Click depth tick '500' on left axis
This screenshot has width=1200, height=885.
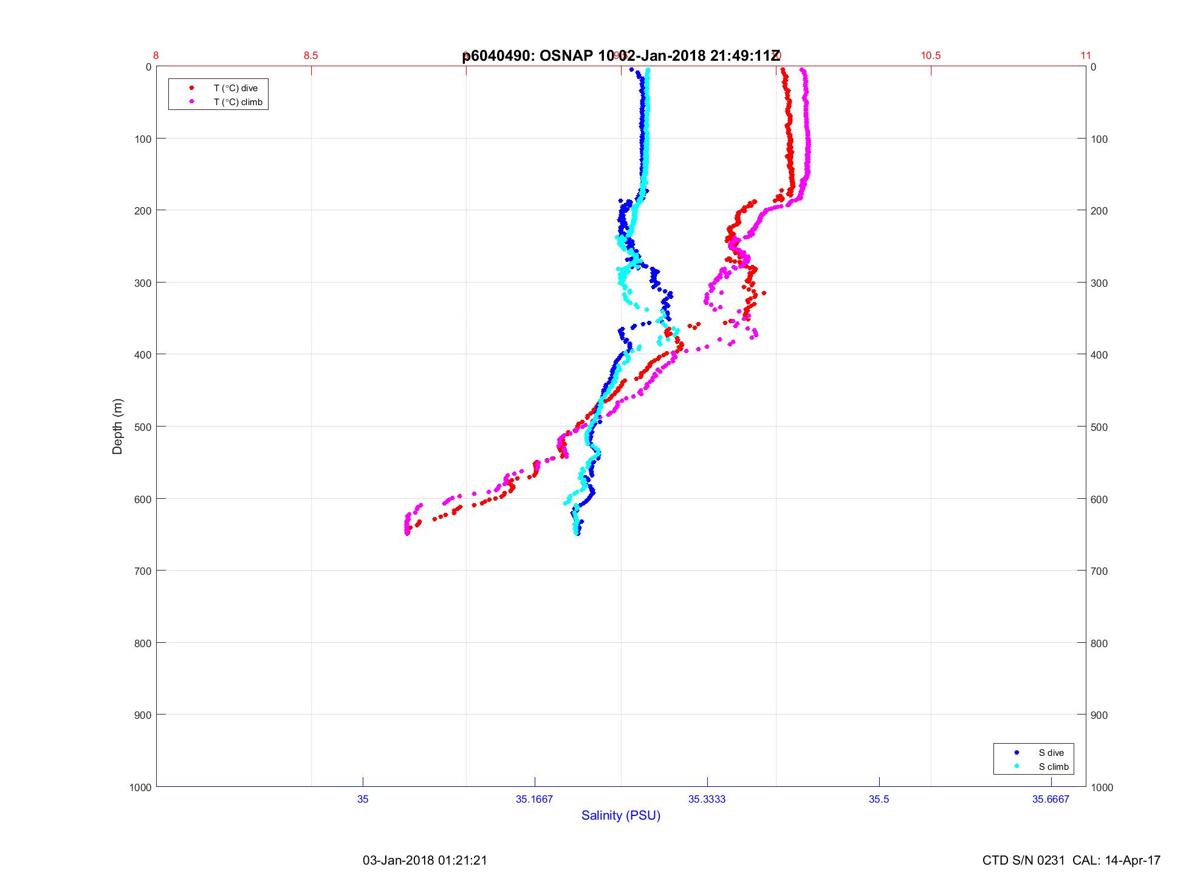pyautogui.click(x=142, y=427)
